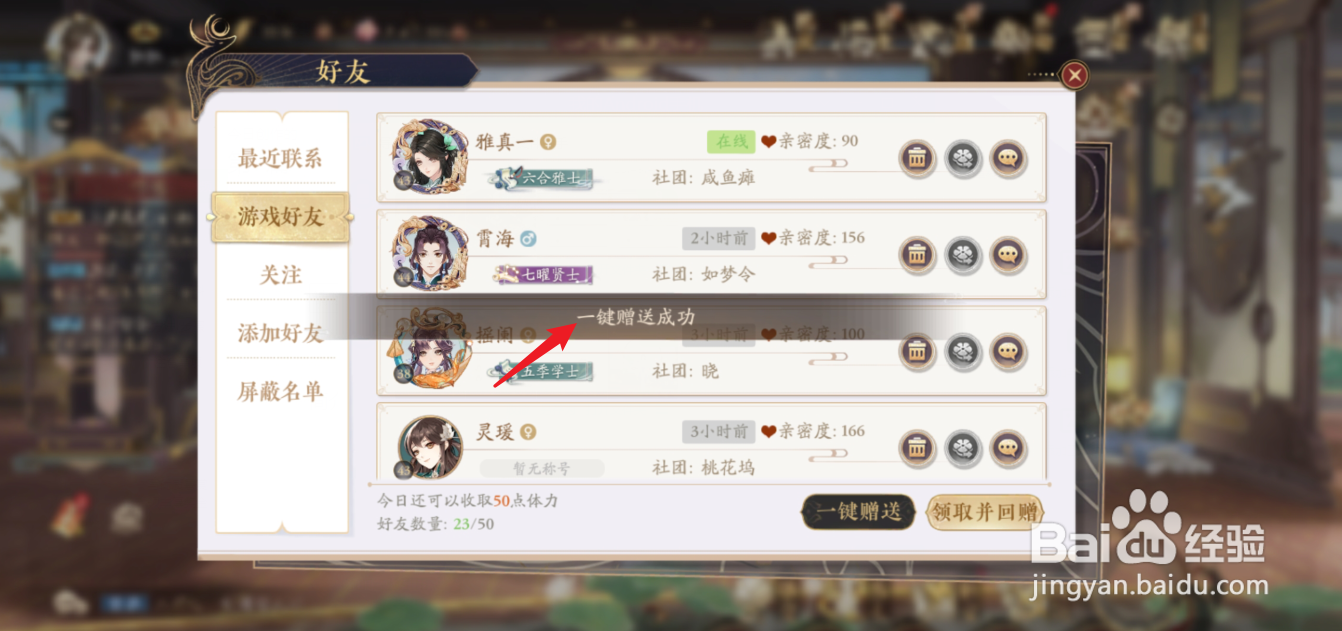Click trash icon in 灵瑗 row
The width and height of the screenshot is (1342, 631).
tap(917, 449)
